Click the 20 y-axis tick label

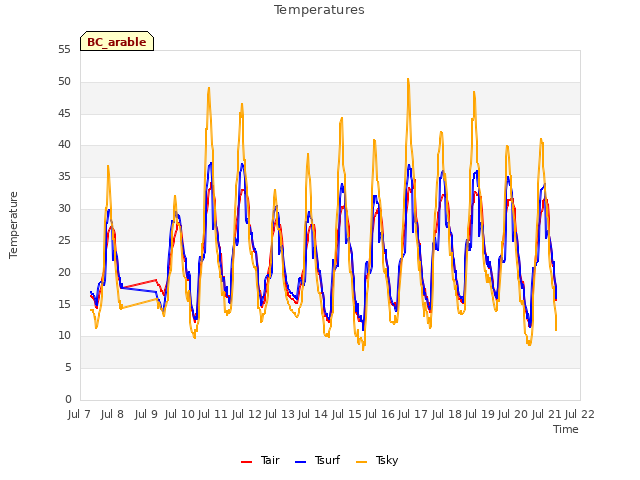tap(64, 272)
